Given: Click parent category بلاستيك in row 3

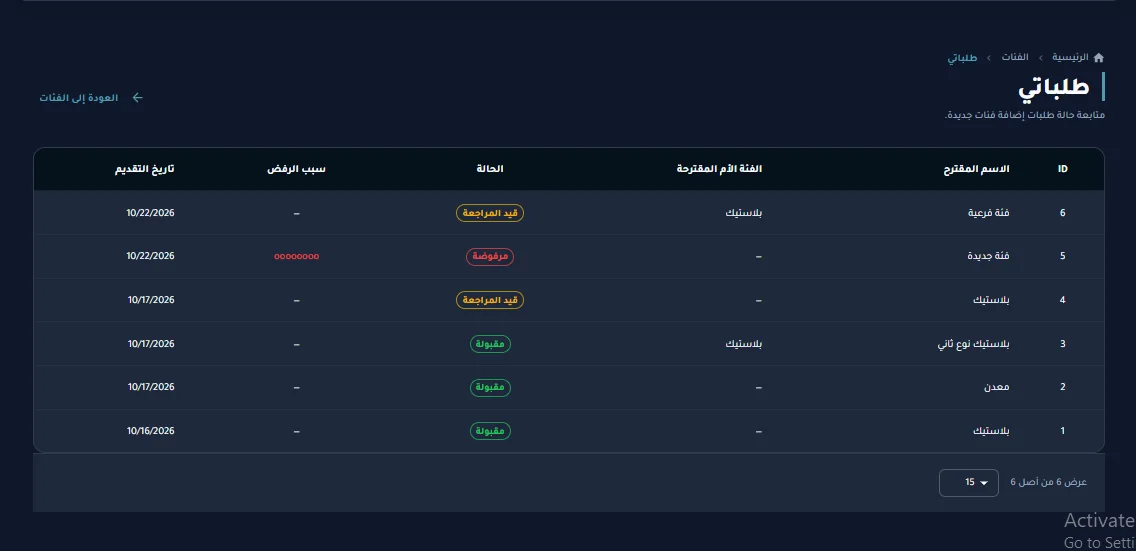Looking at the screenshot, I should tap(744, 344).
